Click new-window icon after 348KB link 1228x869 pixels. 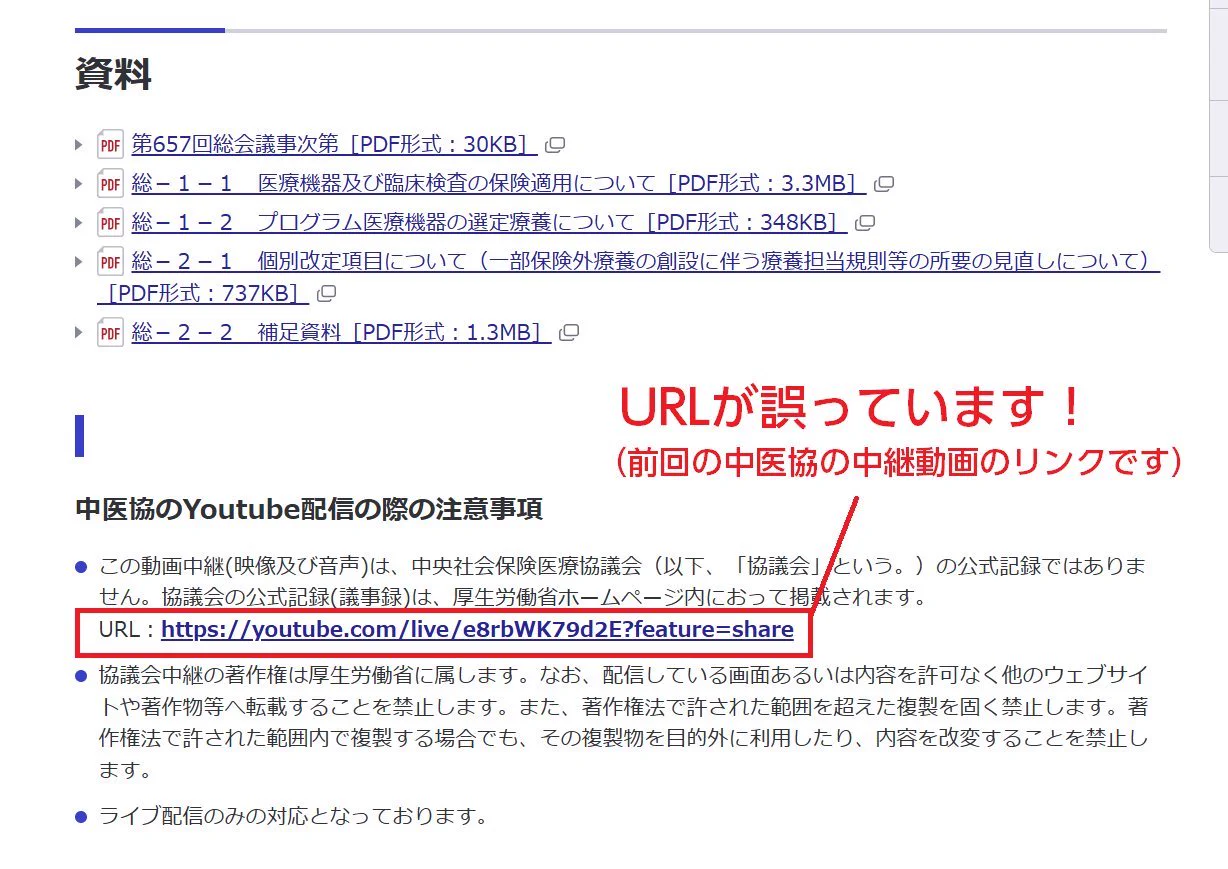click(865, 223)
